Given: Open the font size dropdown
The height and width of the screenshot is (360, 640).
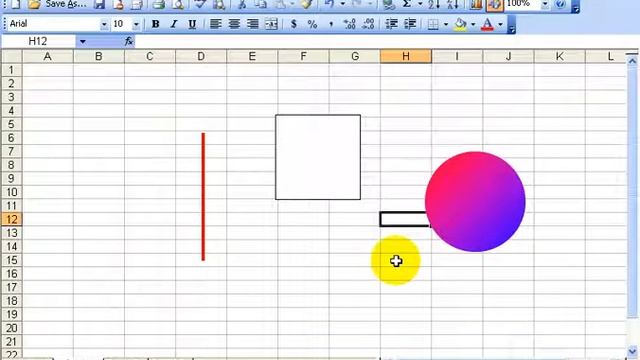Looking at the screenshot, I should [136, 24].
